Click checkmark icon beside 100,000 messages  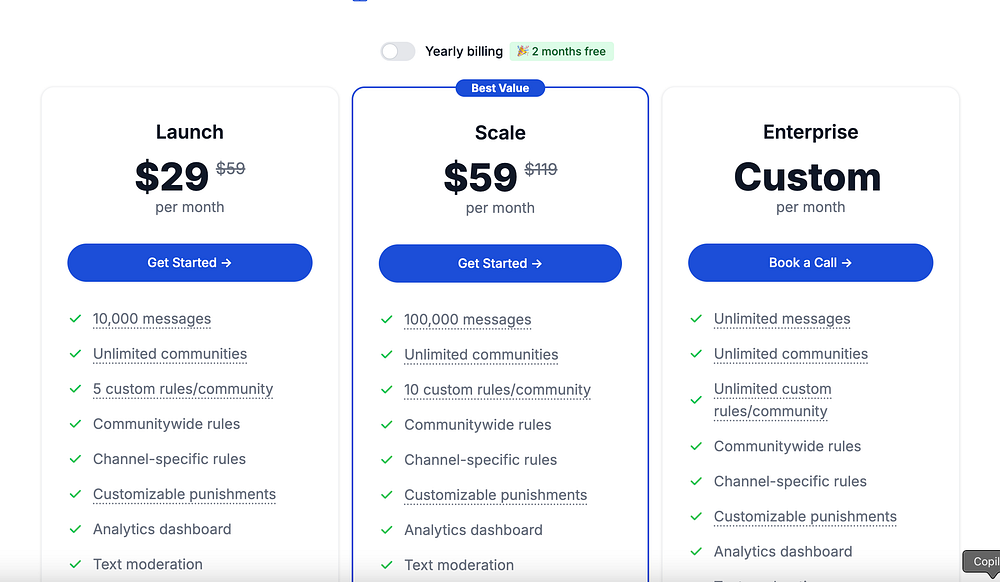click(x=386, y=319)
